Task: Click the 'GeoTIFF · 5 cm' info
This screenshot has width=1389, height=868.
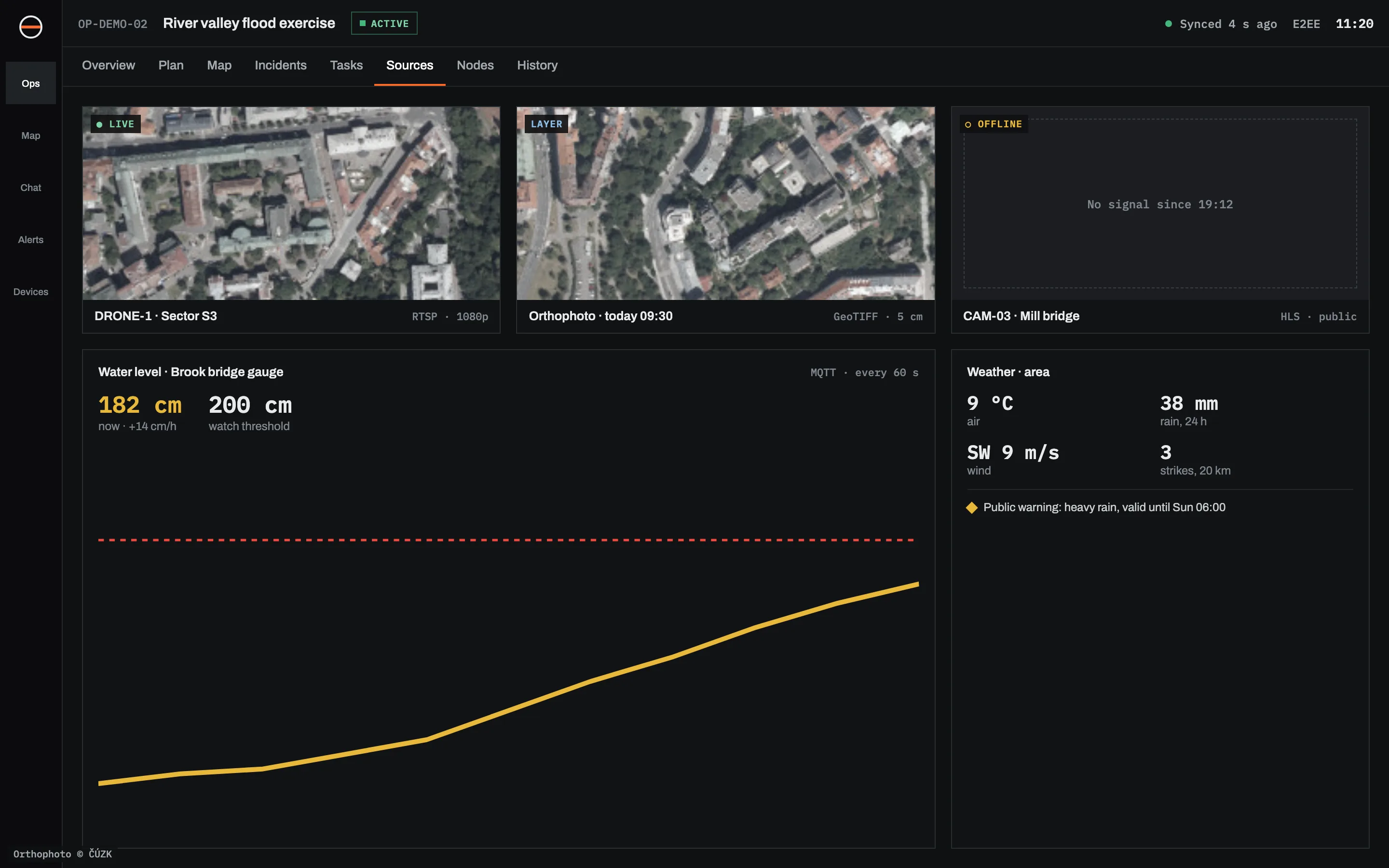Action: (x=878, y=317)
